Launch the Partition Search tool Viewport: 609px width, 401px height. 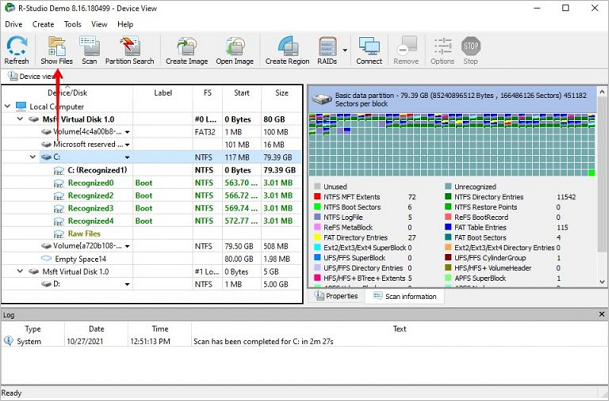(130, 50)
